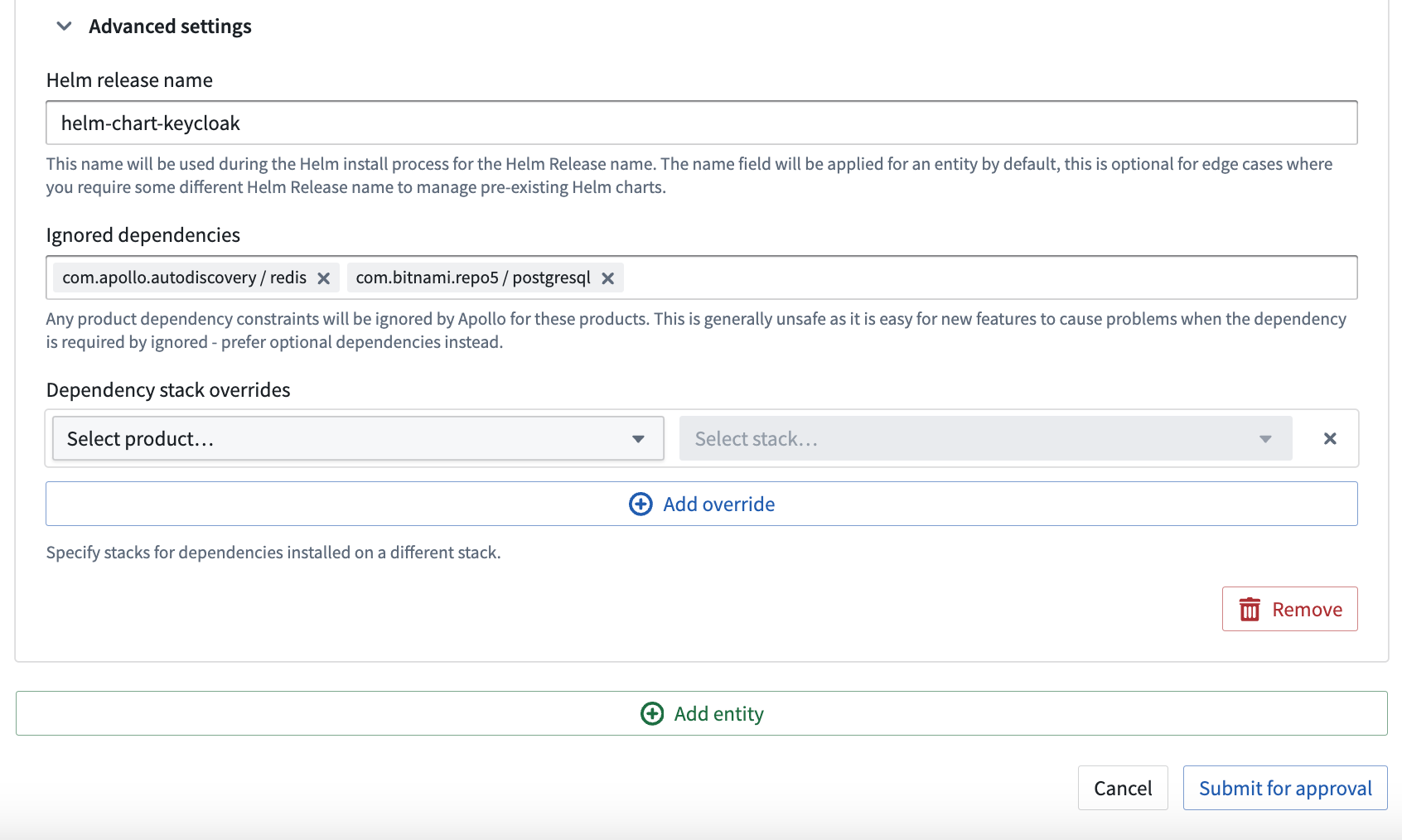1402x840 pixels.
Task: Select the com.apollo.autodiscovery / redis tag
Action: pos(184,278)
